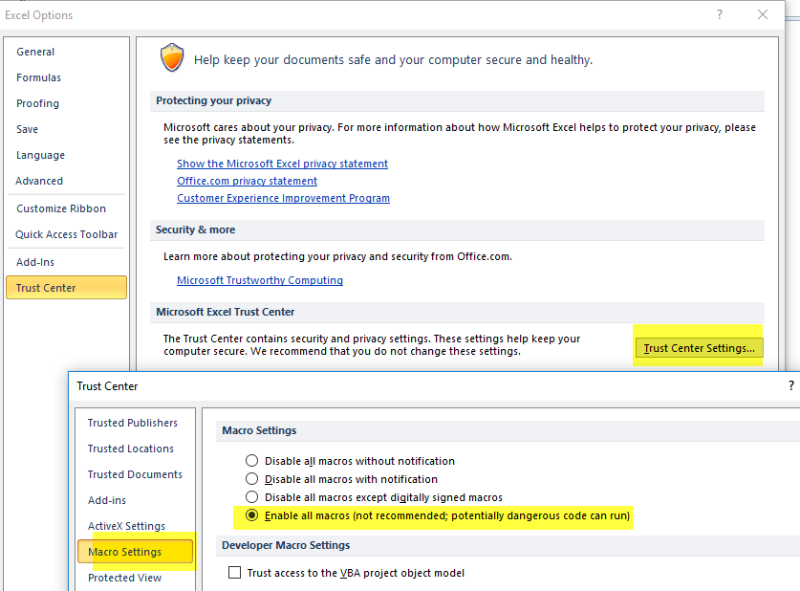
Task: Open Trust Center Settings button
Action: click(x=699, y=348)
